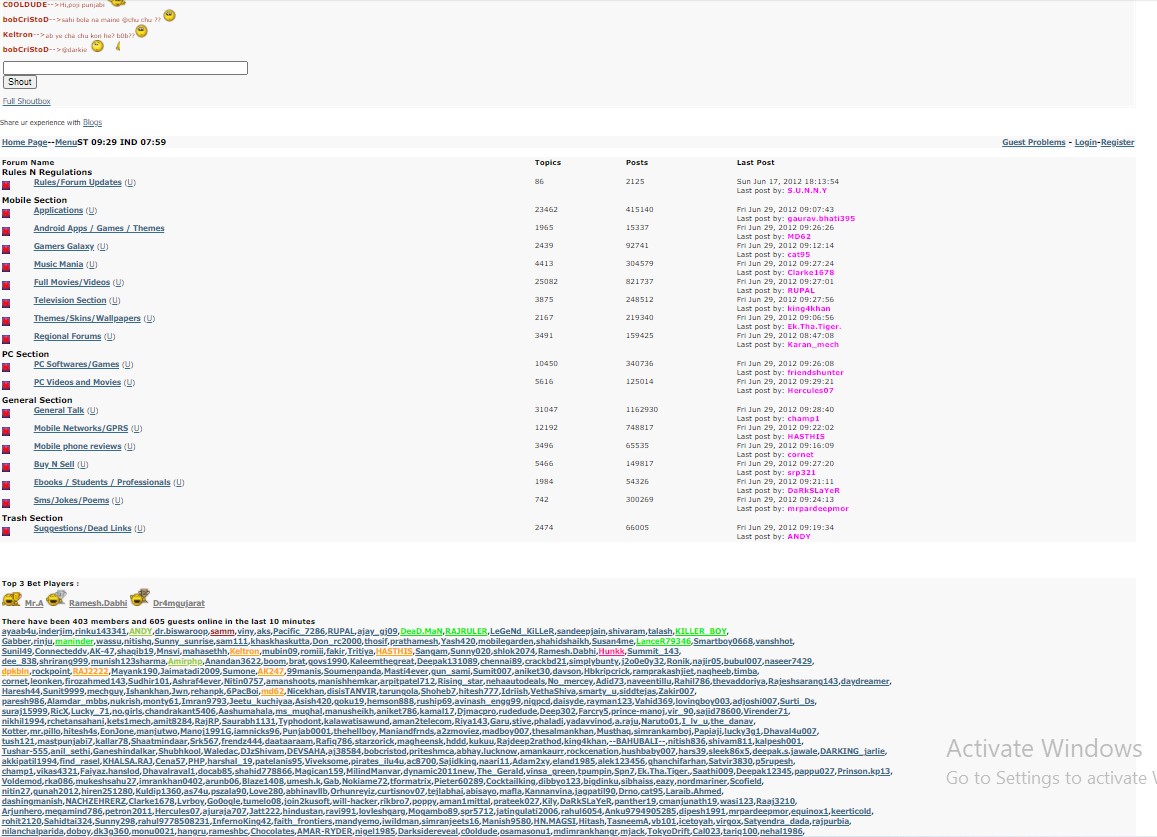Click the smiley after bobCriStoD's @chu chu message
Screen dimensions: 1157x837
(x=170, y=16)
